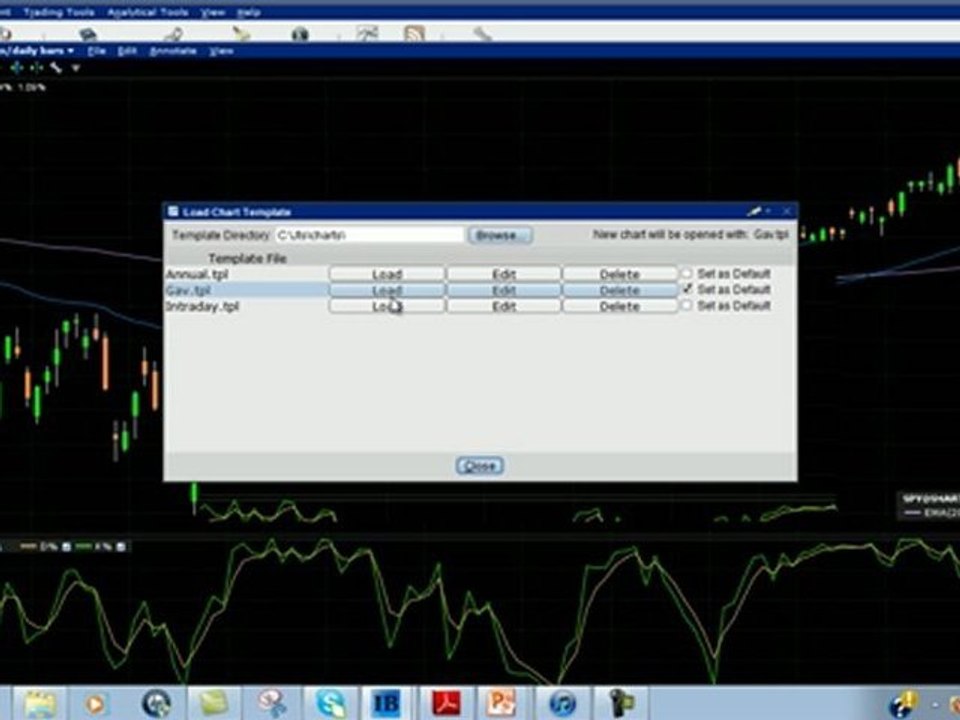Screen dimensions: 960x720
Task: Open the Help menu
Action: pyautogui.click(x=249, y=12)
